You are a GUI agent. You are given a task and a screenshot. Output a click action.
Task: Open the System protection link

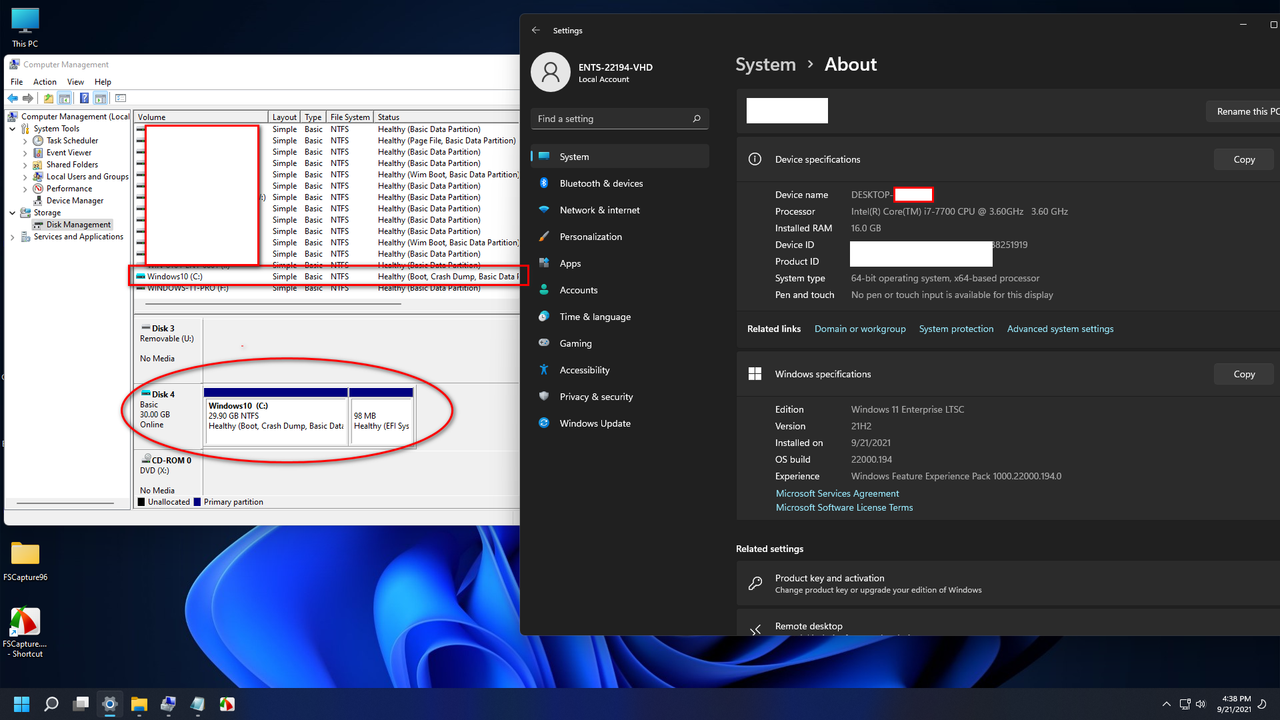click(956, 329)
